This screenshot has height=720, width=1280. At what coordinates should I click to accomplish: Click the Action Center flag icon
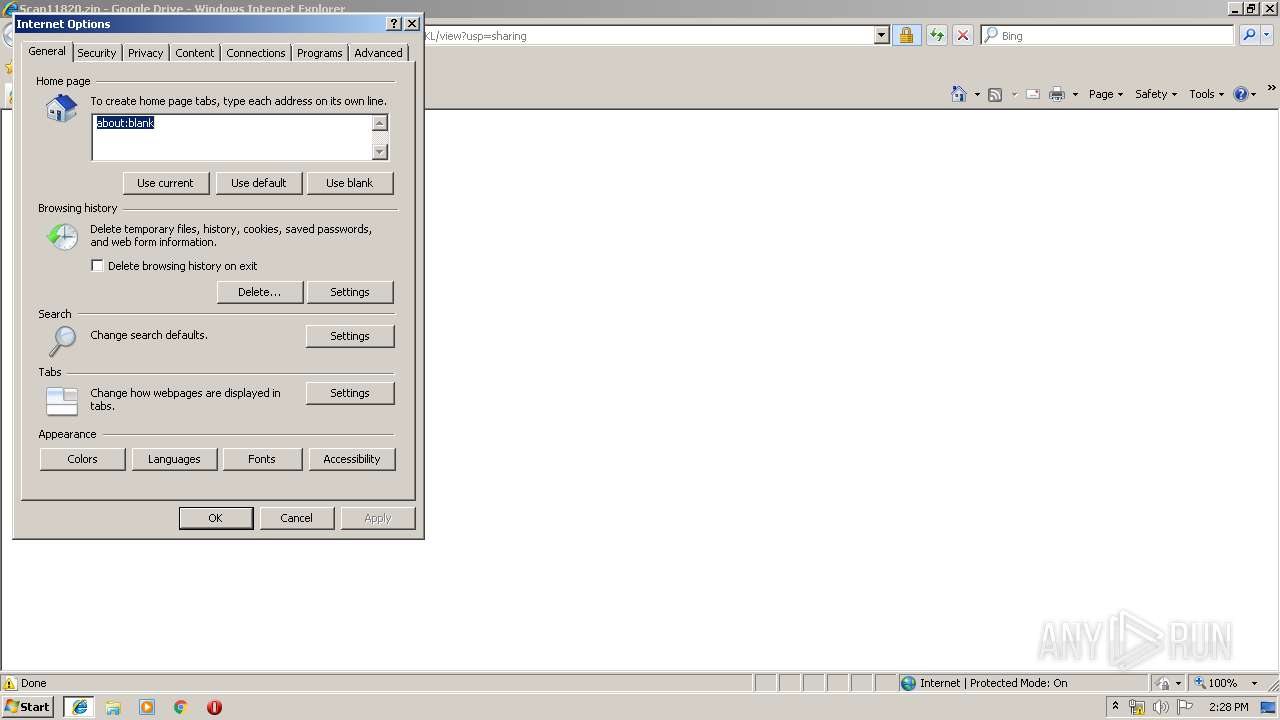(1186, 707)
